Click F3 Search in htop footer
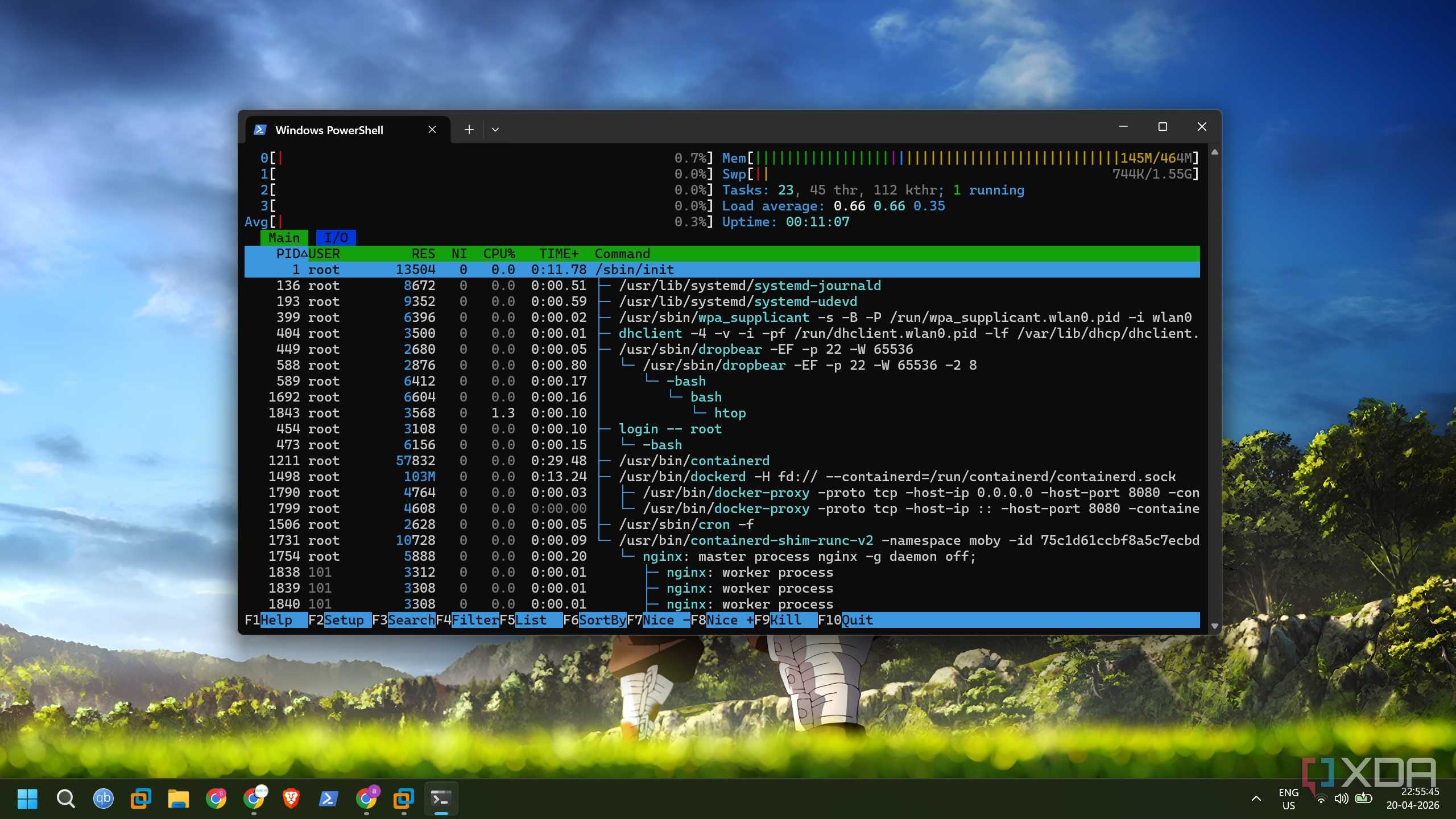The image size is (1456, 819). (404, 620)
